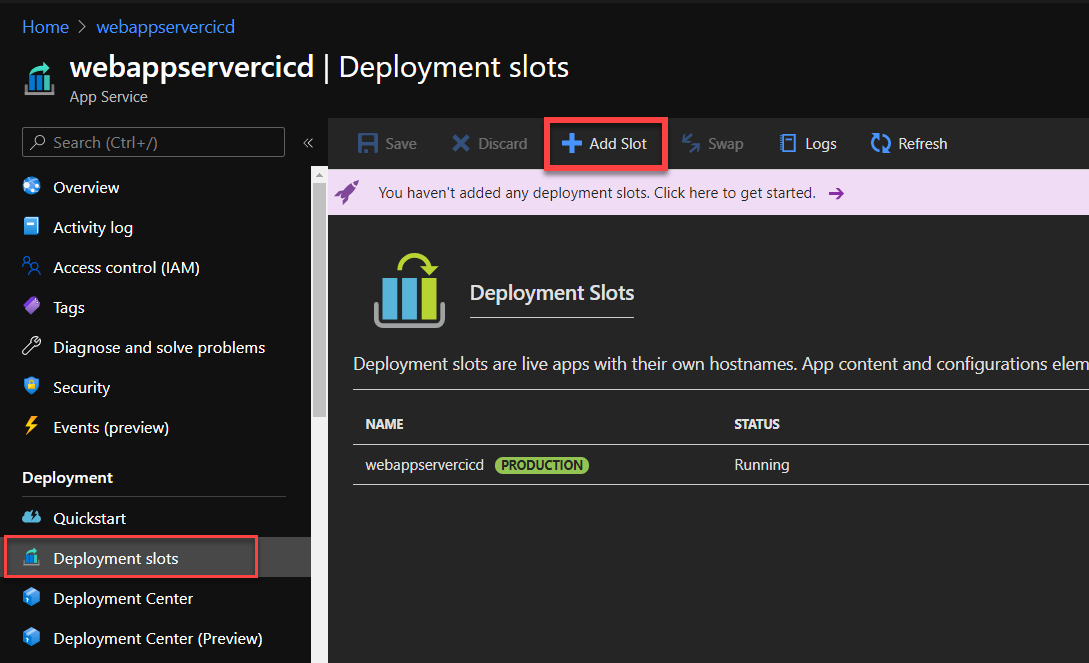Screen dimensions: 1089x663
Task: Swap deployment slots
Action: pyautogui.click(x=713, y=143)
